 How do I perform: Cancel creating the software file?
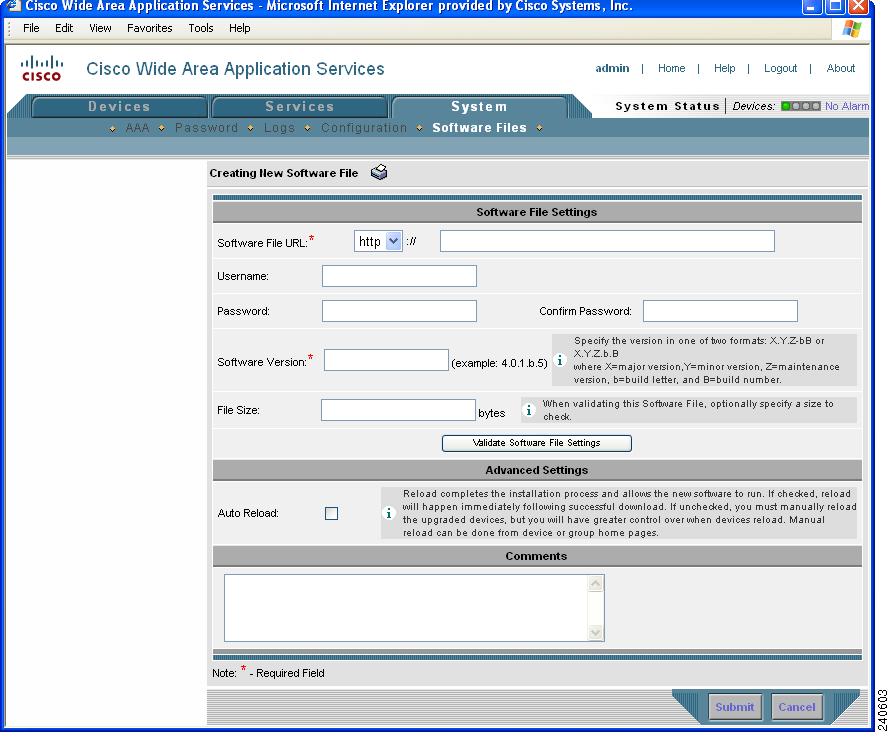coord(796,707)
